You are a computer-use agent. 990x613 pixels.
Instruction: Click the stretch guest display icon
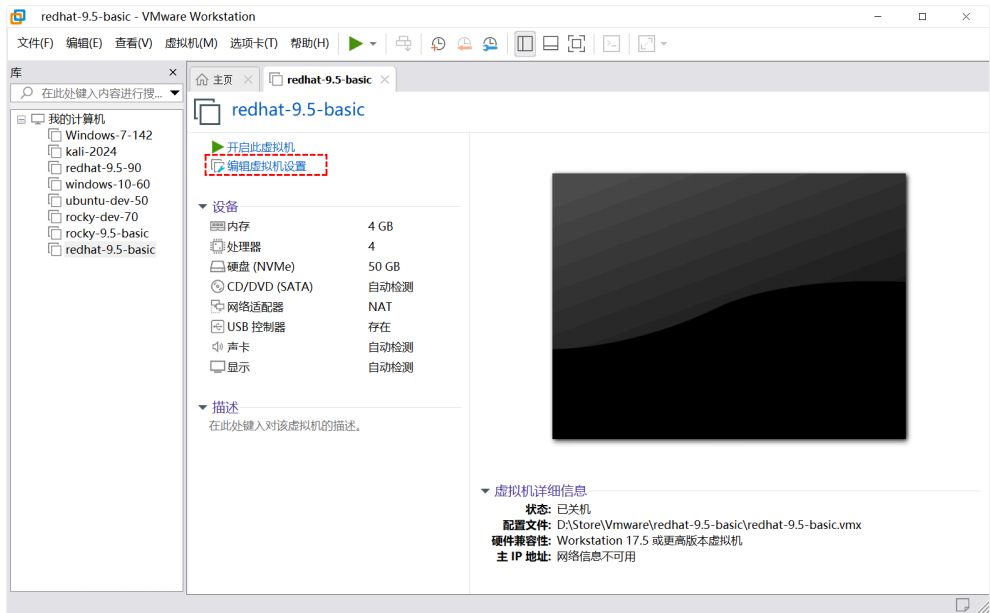(647, 44)
